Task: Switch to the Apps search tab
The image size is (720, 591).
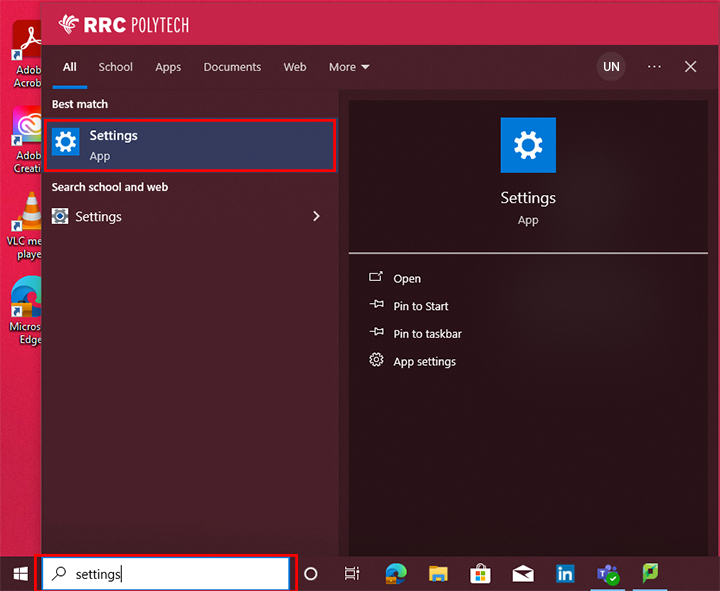Action: pos(168,67)
